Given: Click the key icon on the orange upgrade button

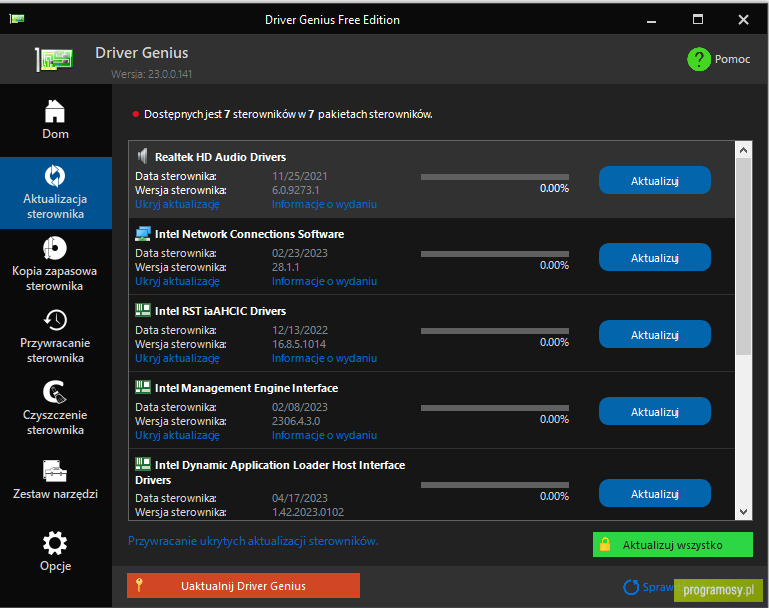Looking at the screenshot, I should (x=139, y=585).
